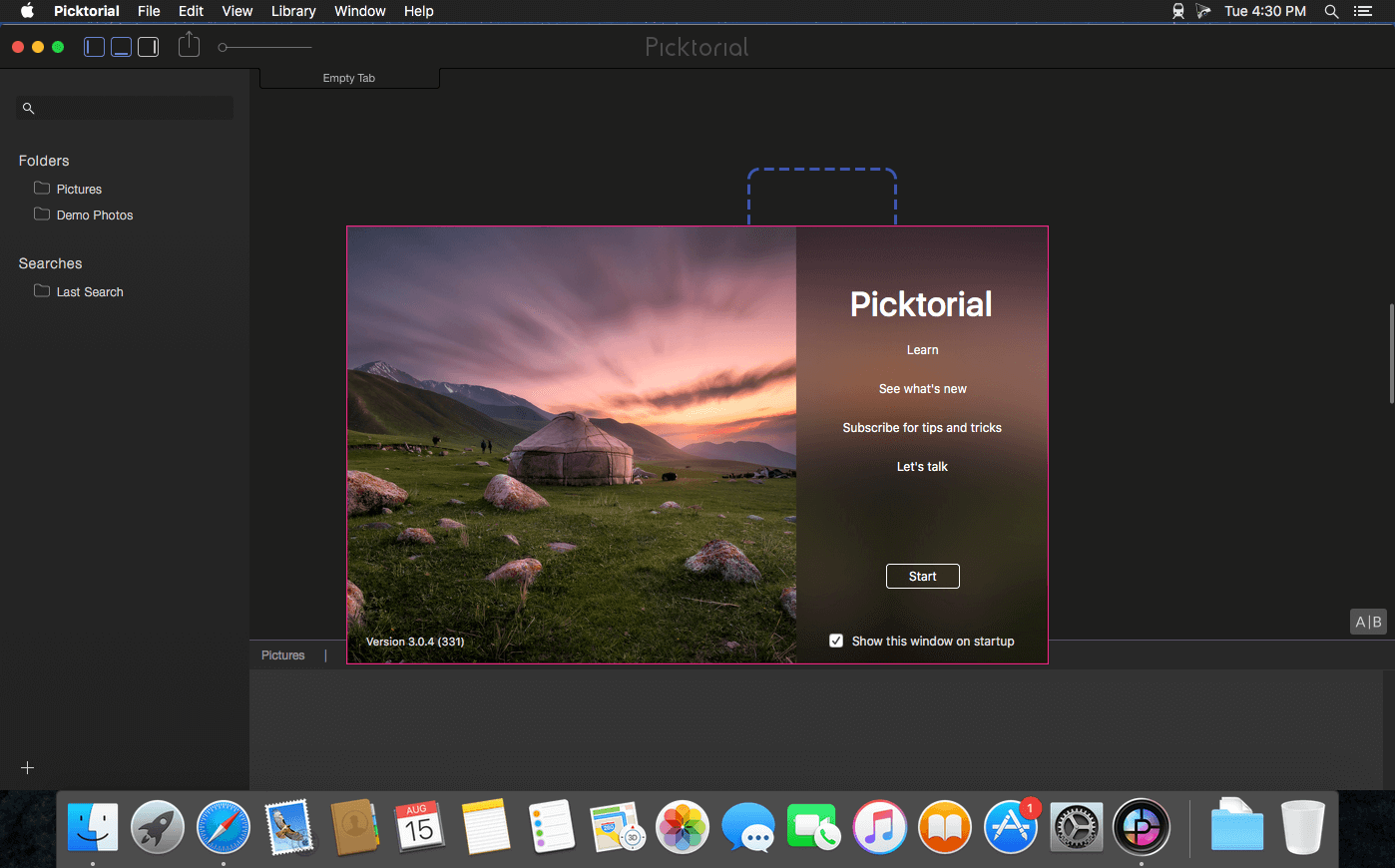Open the Edit menu
Image resolution: width=1395 pixels, height=868 pixels.
tap(191, 11)
